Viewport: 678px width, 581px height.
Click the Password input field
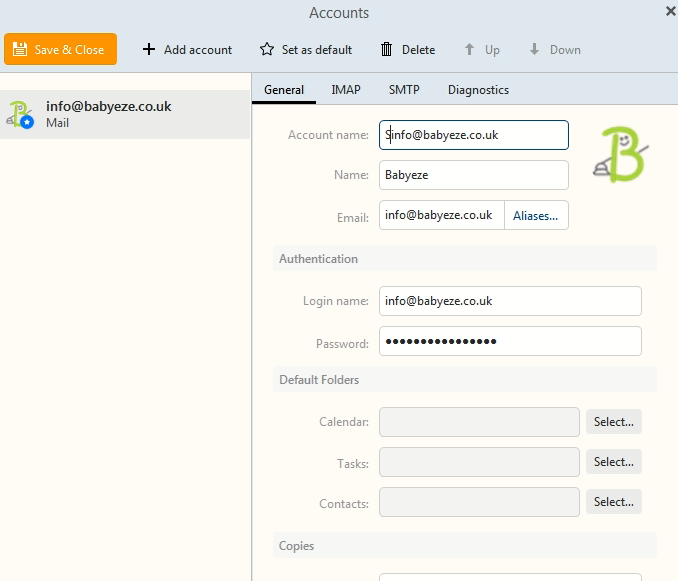click(x=510, y=341)
